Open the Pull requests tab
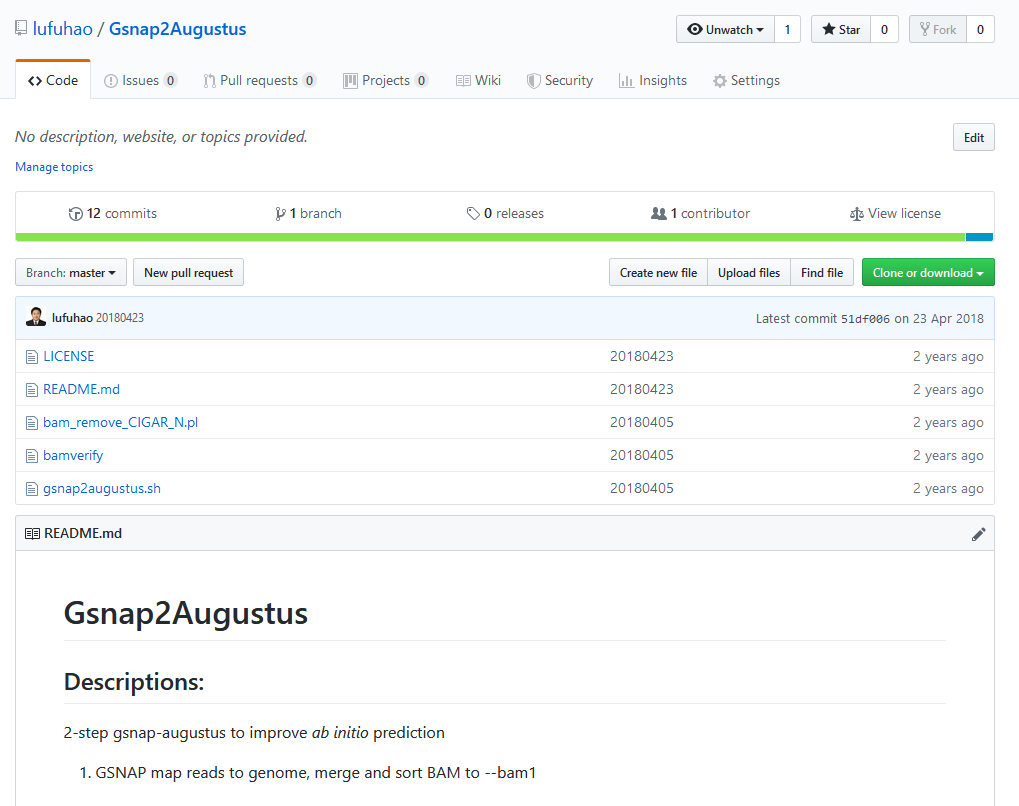 coord(259,80)
